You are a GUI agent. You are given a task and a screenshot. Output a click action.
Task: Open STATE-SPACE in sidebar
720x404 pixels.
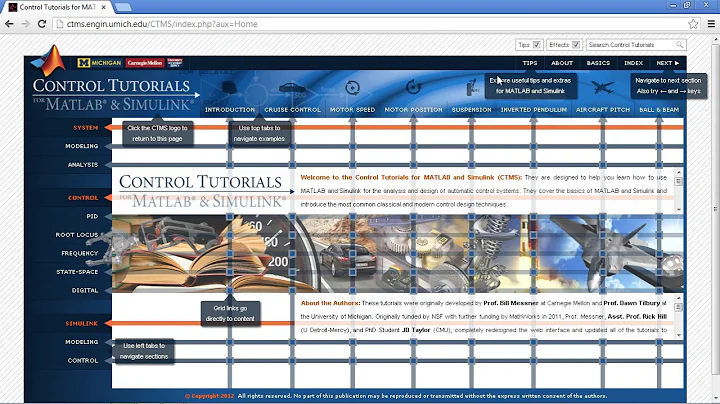(77, 272)
